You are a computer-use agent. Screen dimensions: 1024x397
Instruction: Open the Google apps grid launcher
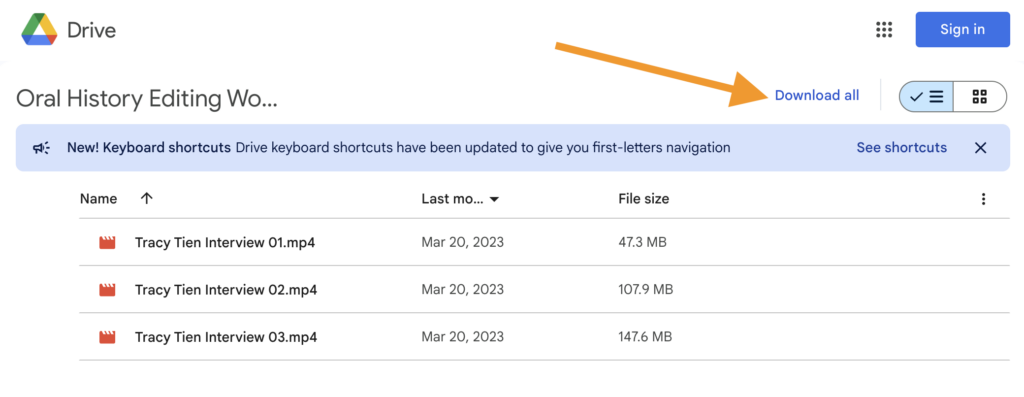[884, 29]
